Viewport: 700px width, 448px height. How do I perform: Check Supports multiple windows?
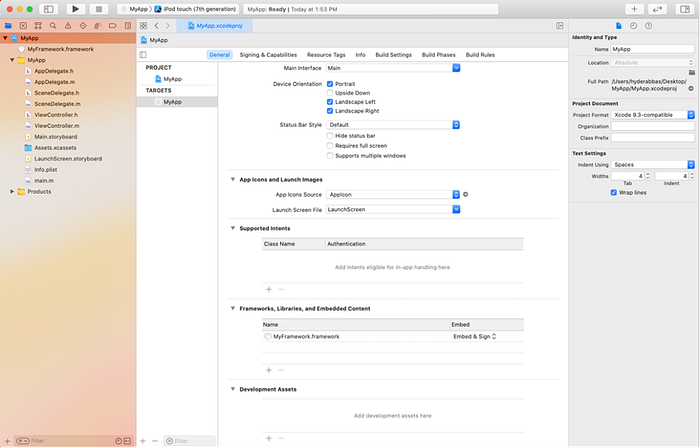coord(330,156)
